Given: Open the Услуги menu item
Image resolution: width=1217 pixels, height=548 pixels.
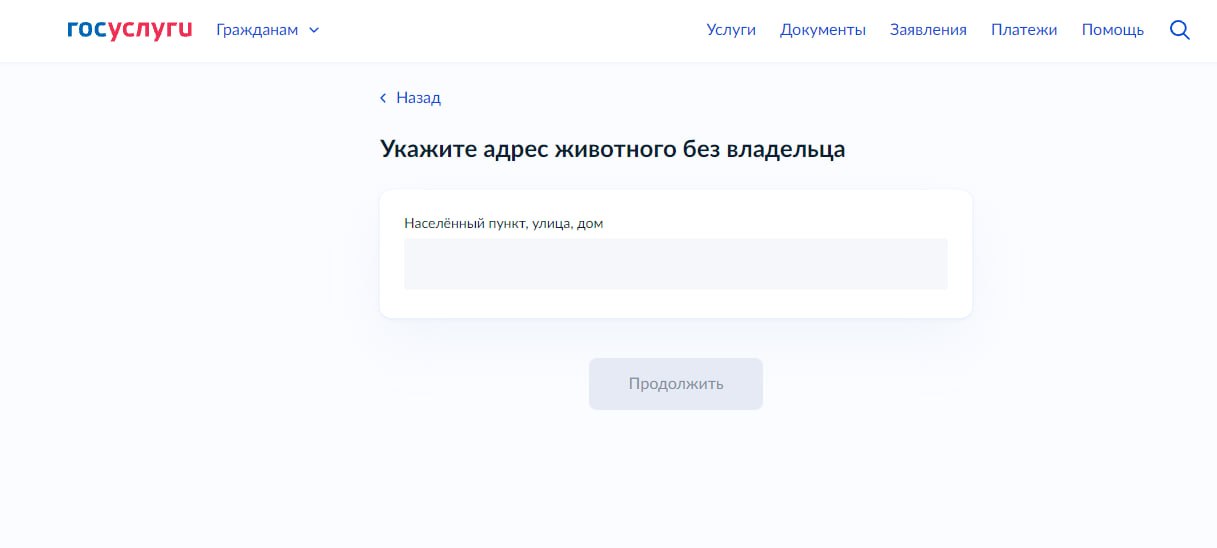Looking at the screenshot, I should tap(730, 30).
